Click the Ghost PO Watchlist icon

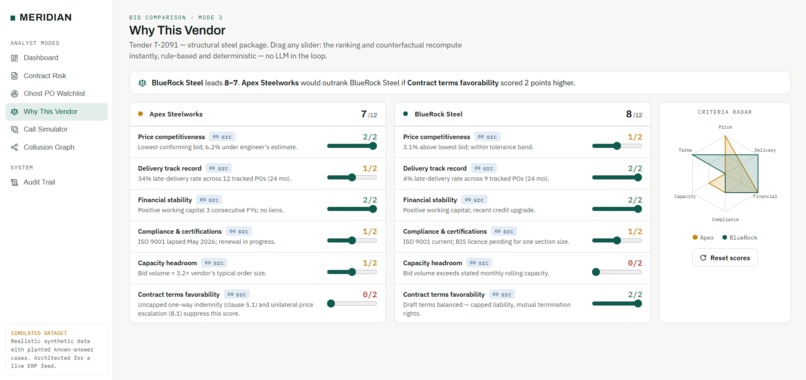click(14, 94)
